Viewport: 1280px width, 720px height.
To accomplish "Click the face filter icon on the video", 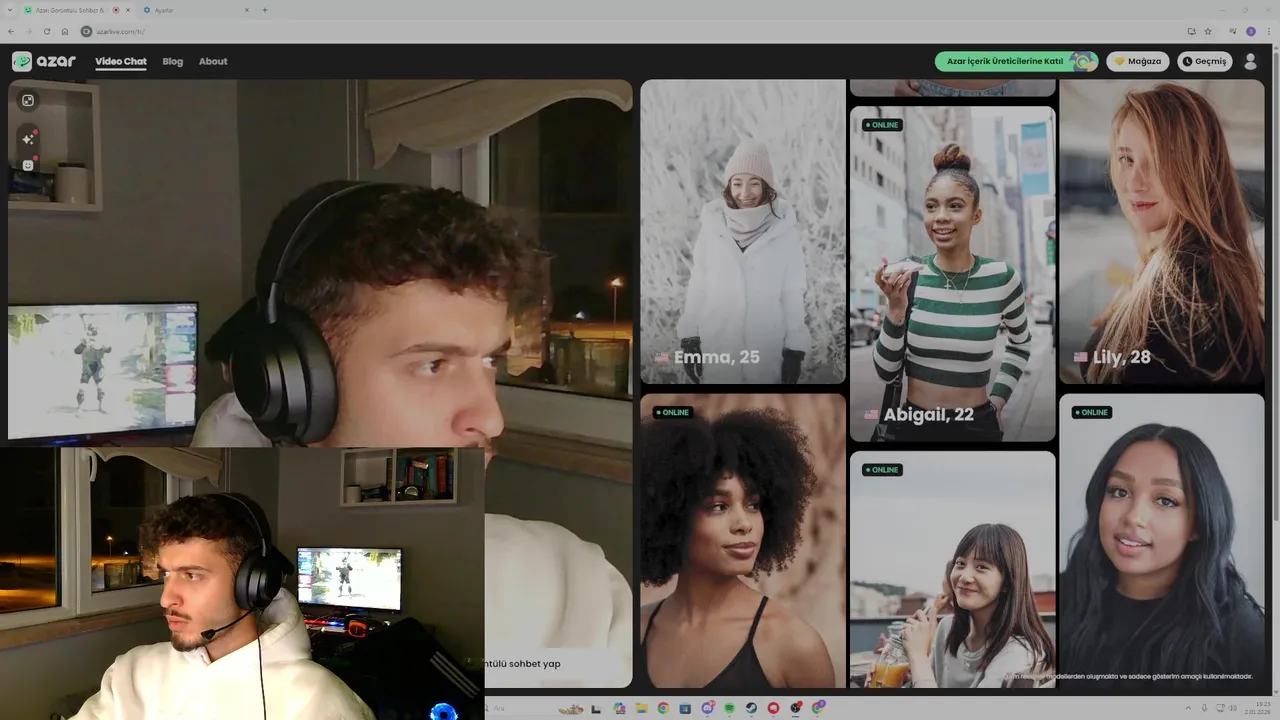I will point(28,165).
